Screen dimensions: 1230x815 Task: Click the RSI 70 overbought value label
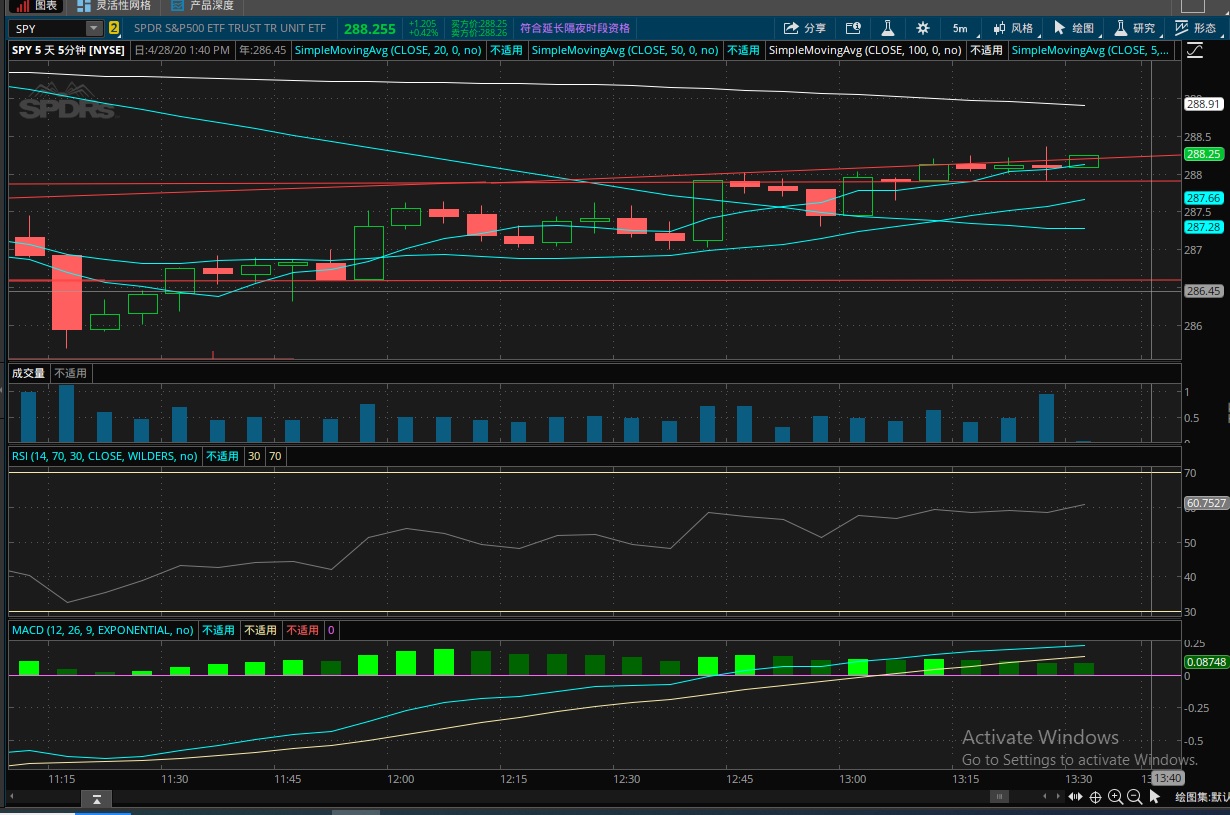(x=275, y=456)
